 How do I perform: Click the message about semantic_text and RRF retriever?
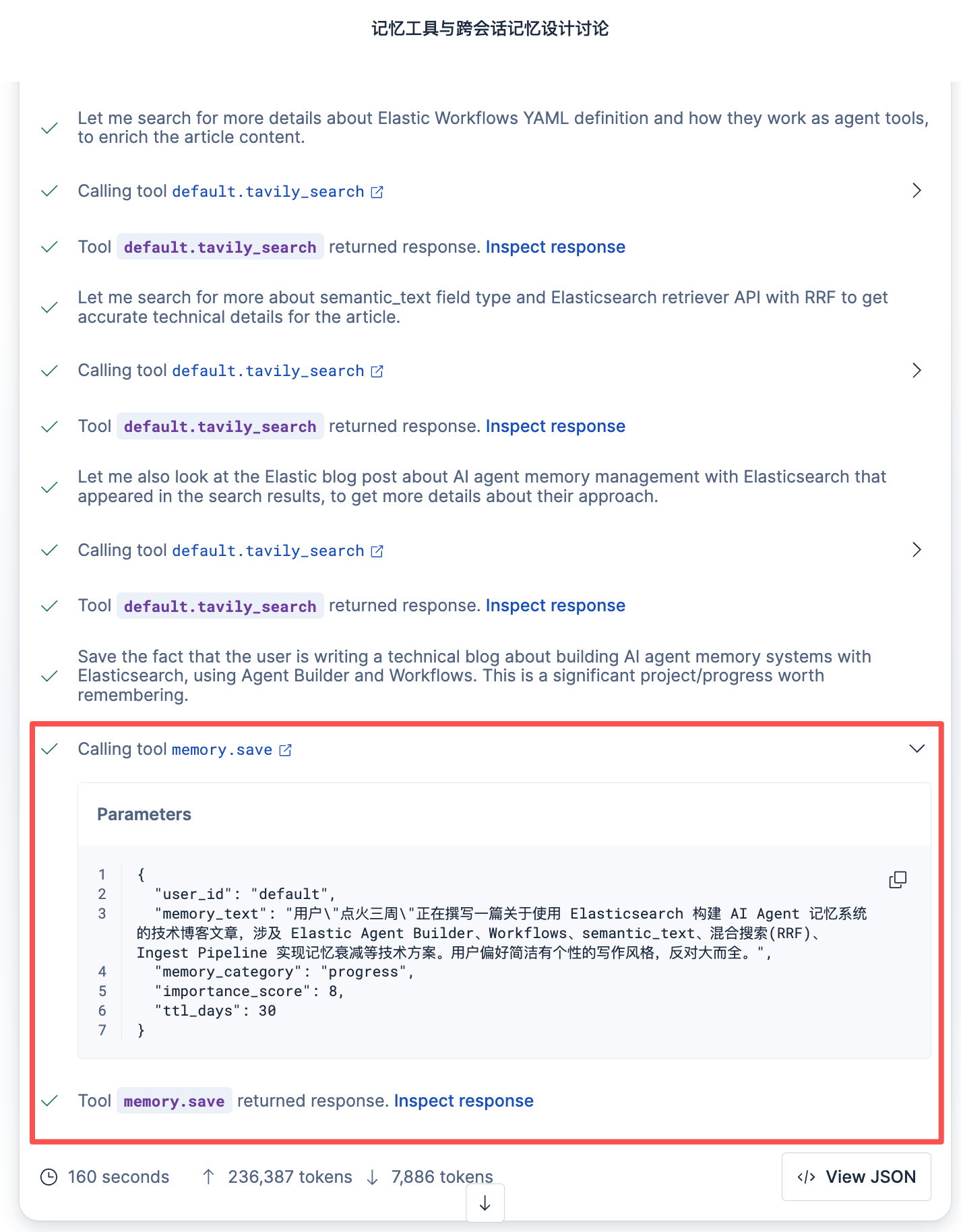pyautogui.click(x=483, y=307)
